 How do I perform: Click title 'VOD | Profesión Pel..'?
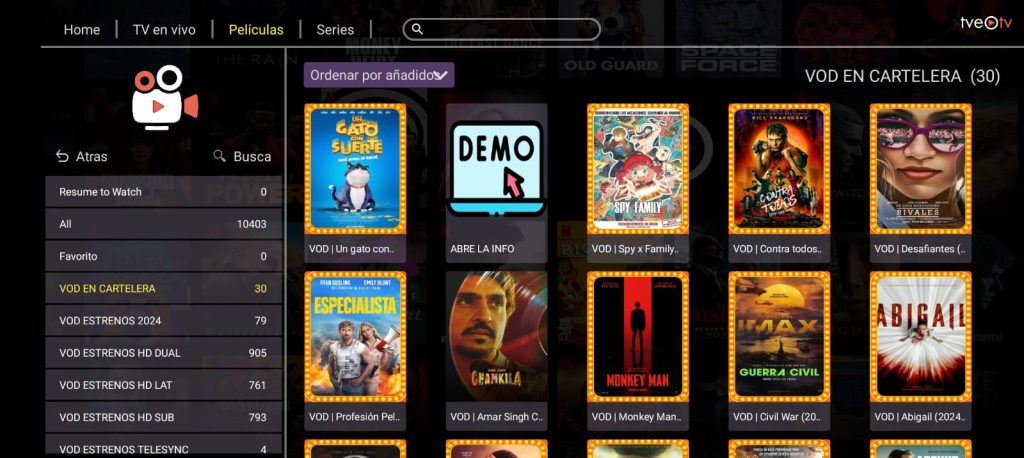pyautogui.click(x=354, y=417)
